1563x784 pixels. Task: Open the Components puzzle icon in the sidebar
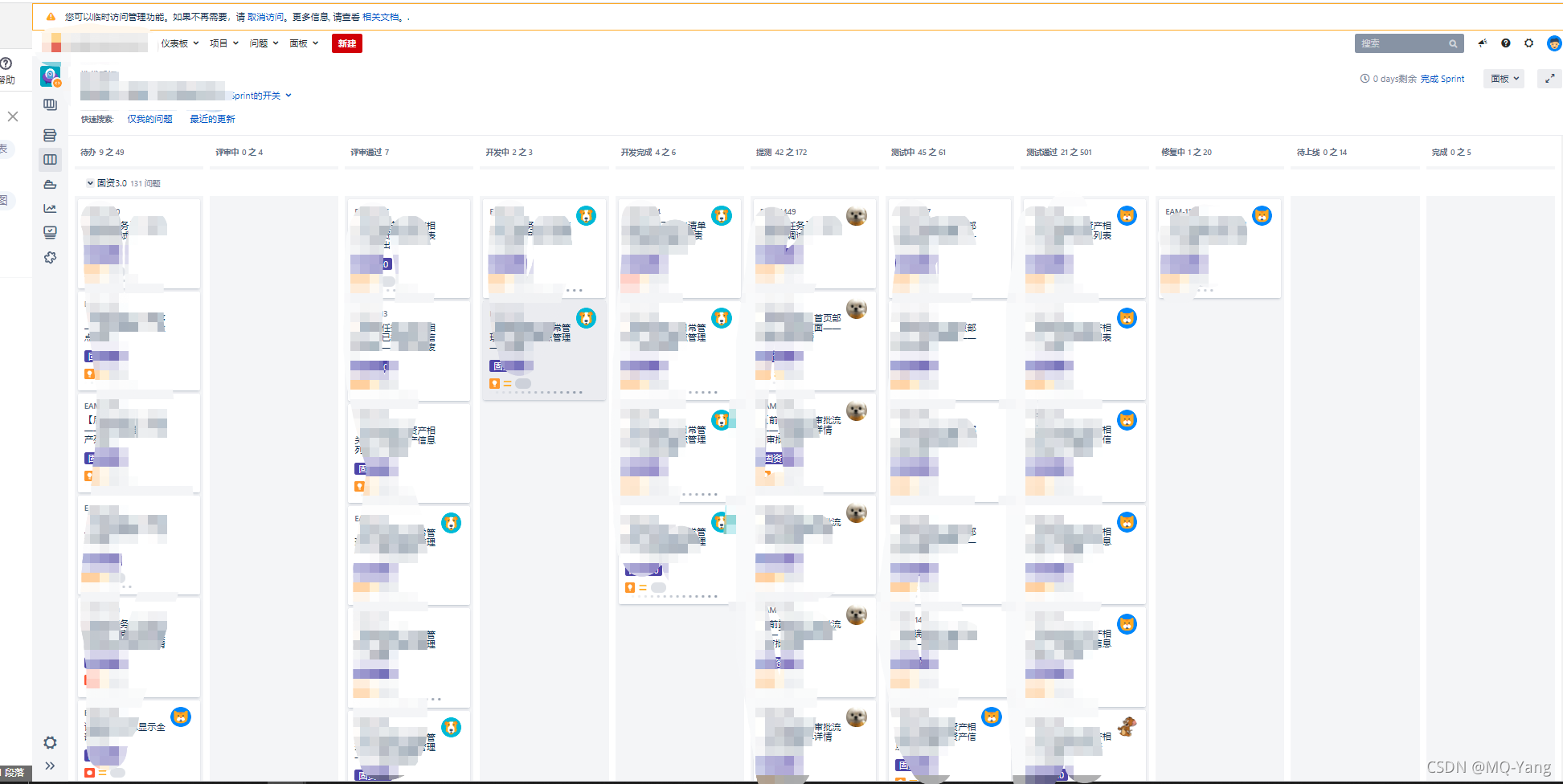[x=50, y=258]
